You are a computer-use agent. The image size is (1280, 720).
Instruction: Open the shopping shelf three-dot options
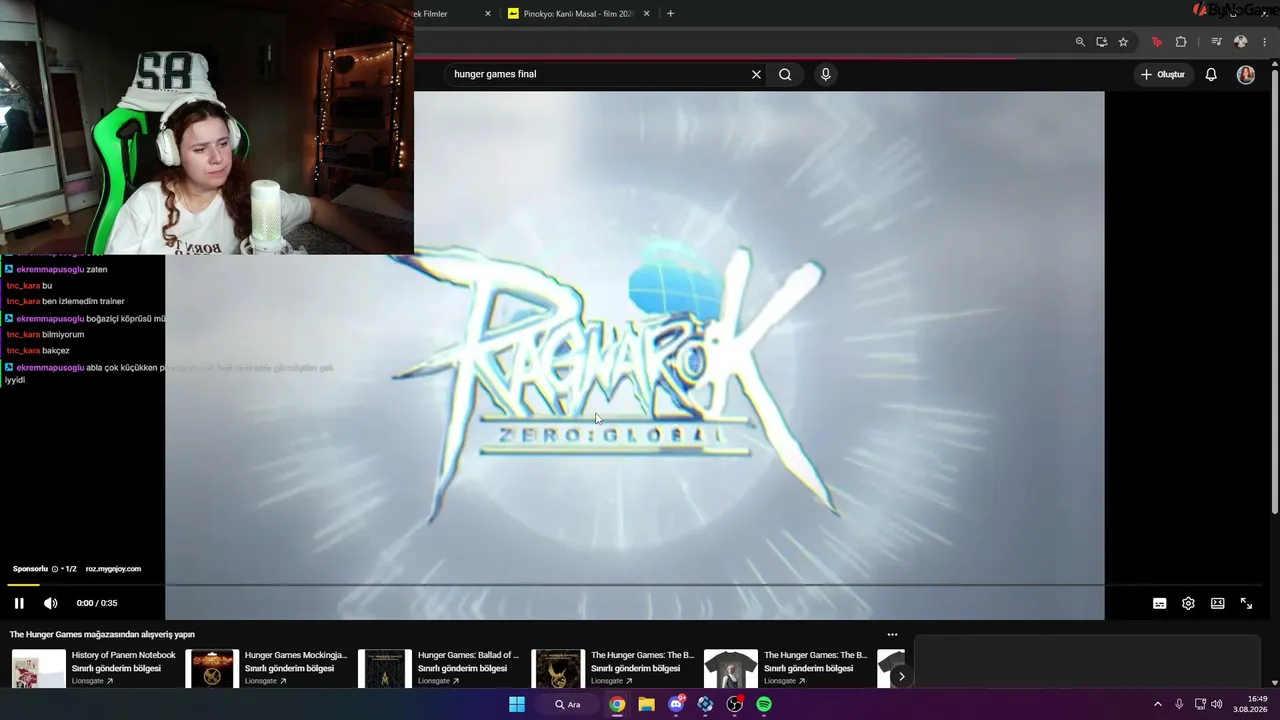click(892, 634)
